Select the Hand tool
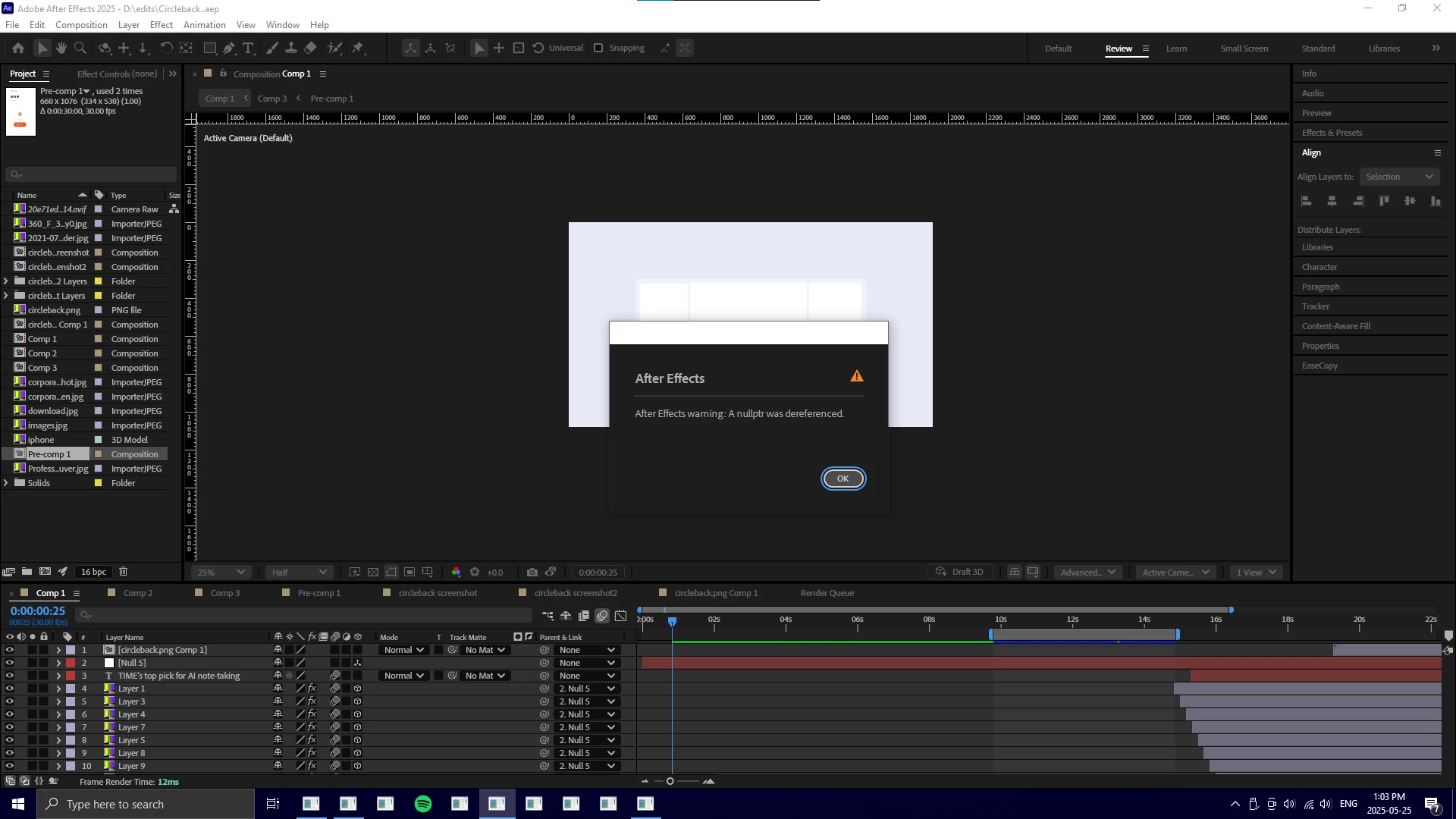Screen dimensions: 1456x819 (x=61, y=48)
